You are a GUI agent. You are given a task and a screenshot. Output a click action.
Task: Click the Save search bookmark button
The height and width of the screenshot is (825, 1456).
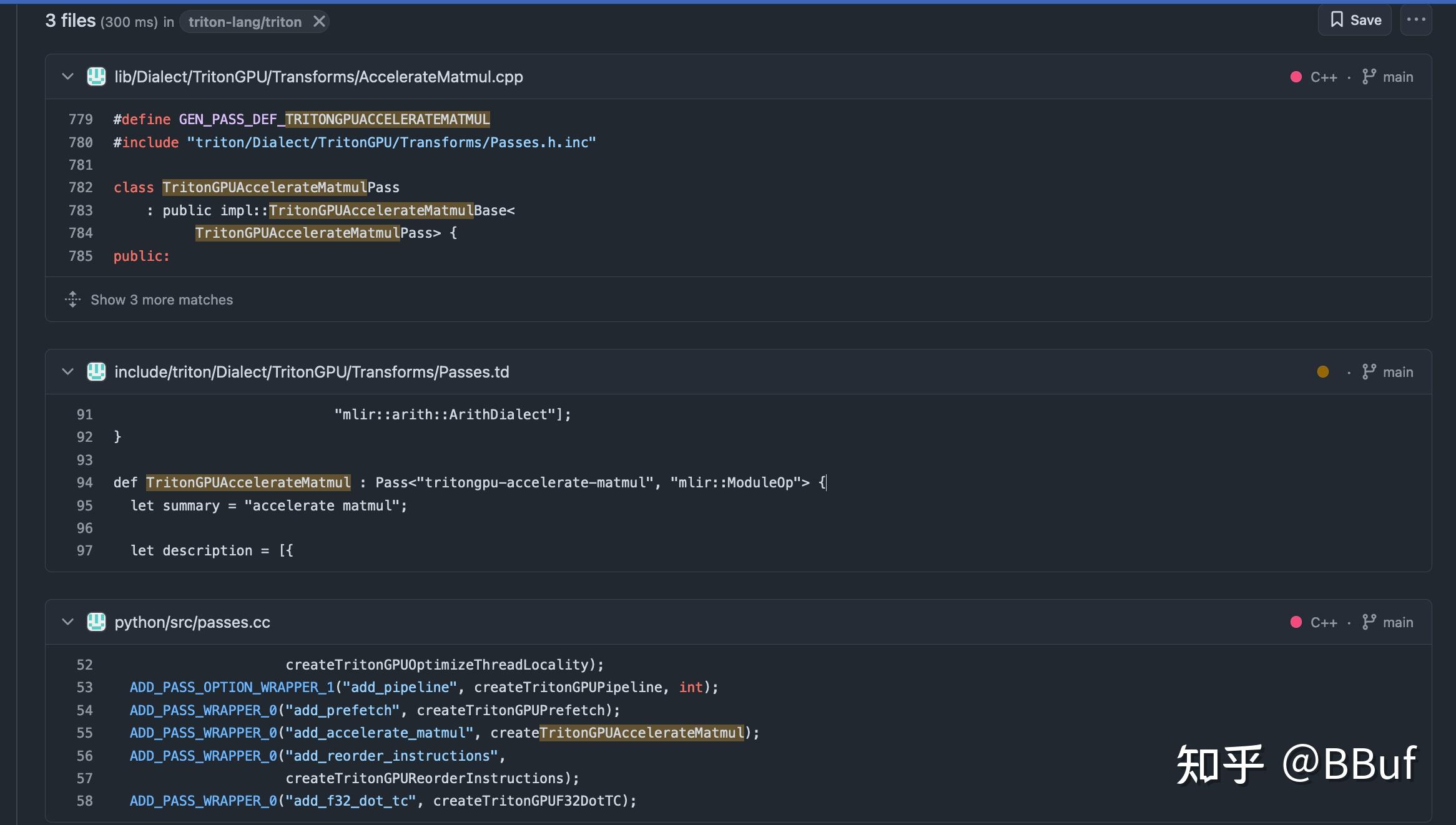coord(1354,20)
